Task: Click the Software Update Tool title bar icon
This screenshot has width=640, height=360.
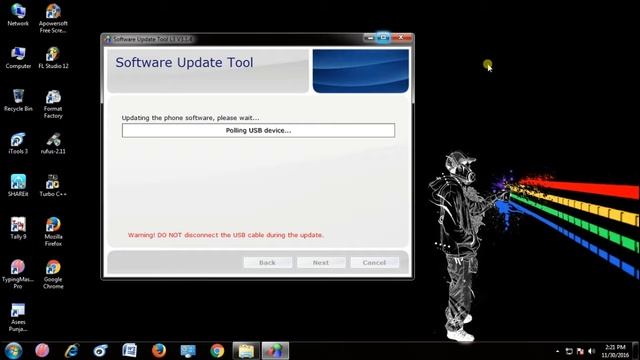Action: pyautogui.click(x=108, y=39)
